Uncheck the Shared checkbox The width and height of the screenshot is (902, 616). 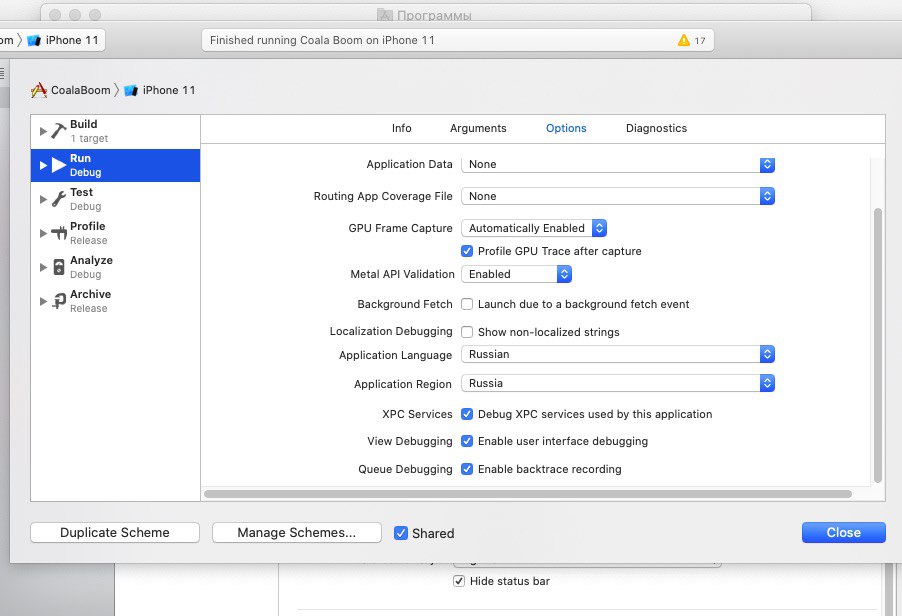tap(401, 533)
